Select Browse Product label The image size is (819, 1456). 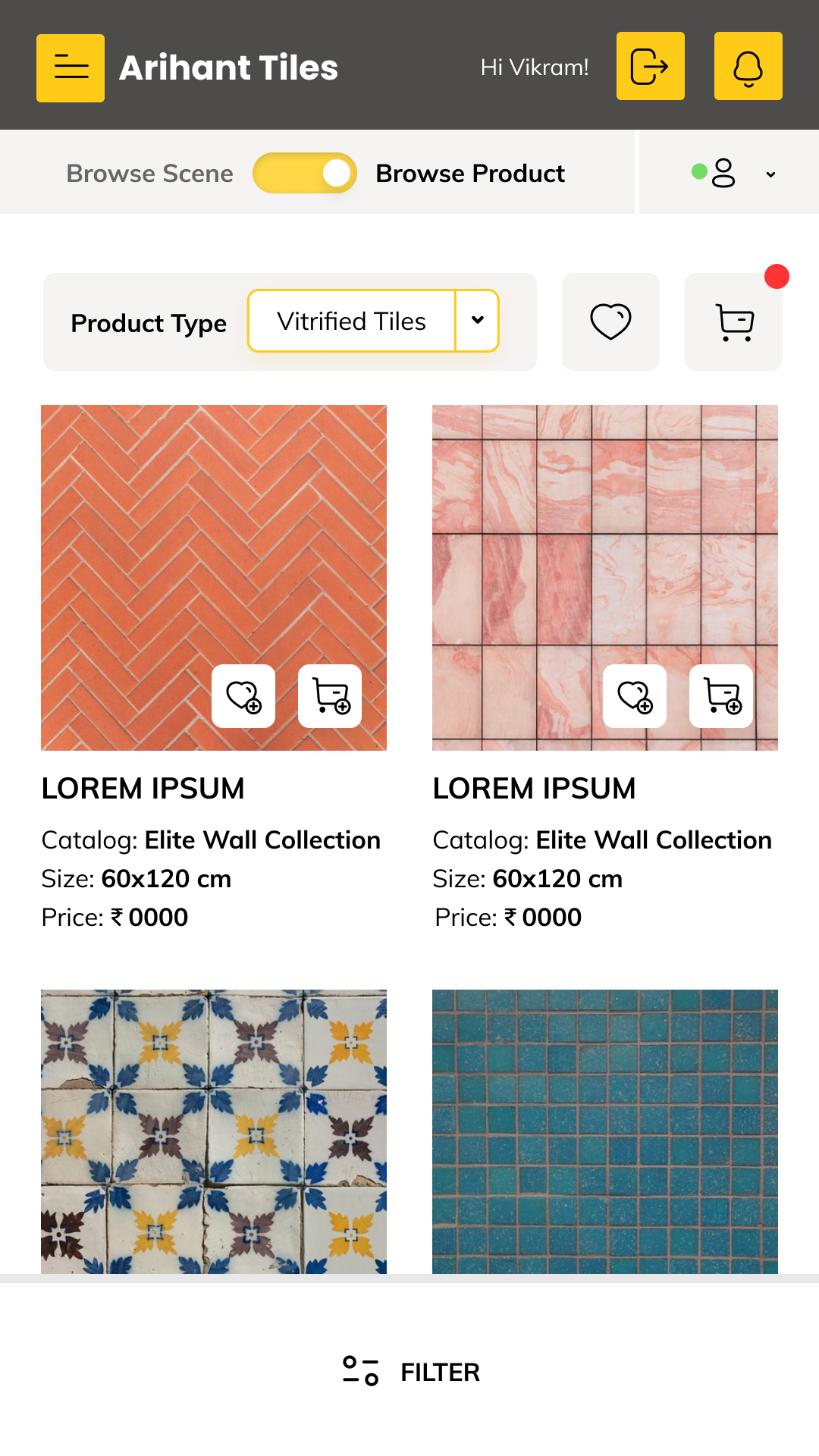coord(470,174)
